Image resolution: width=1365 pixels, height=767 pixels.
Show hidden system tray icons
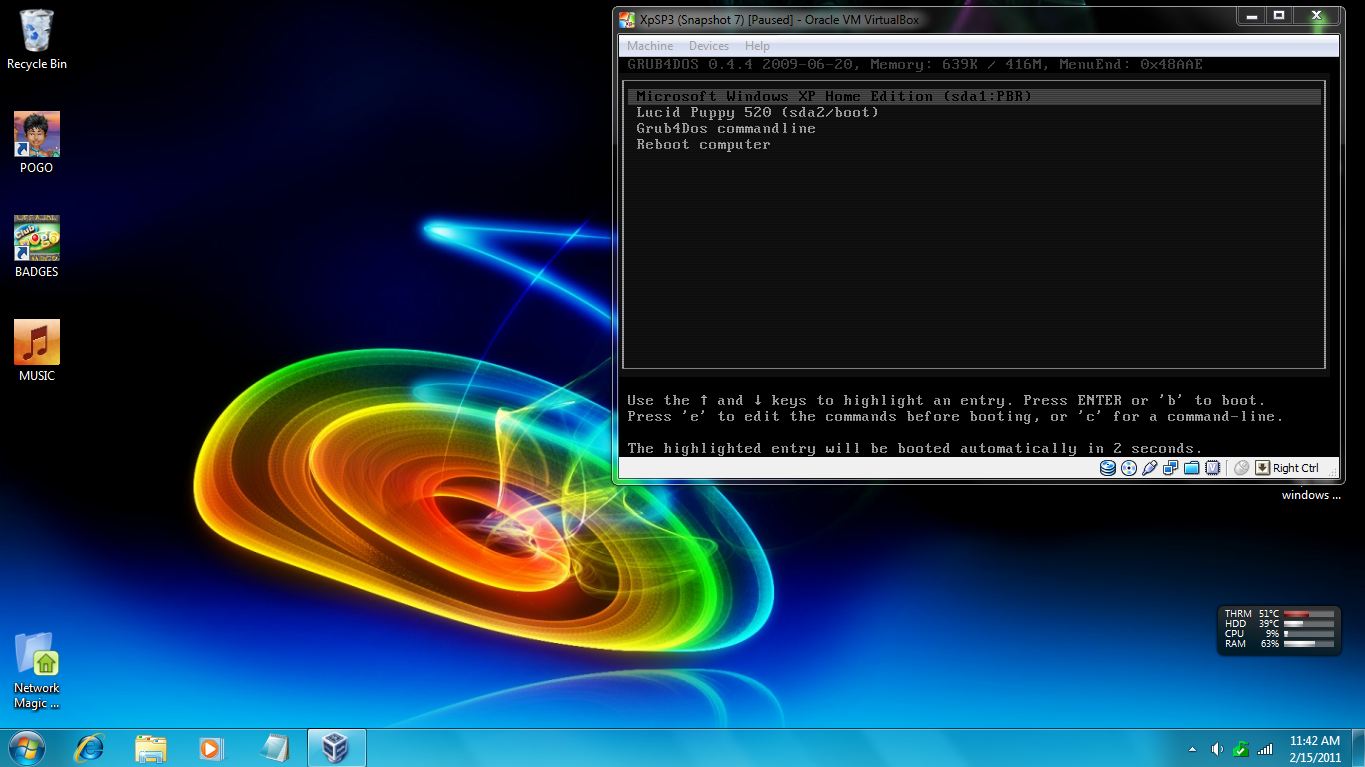[x=1192, y=748]
